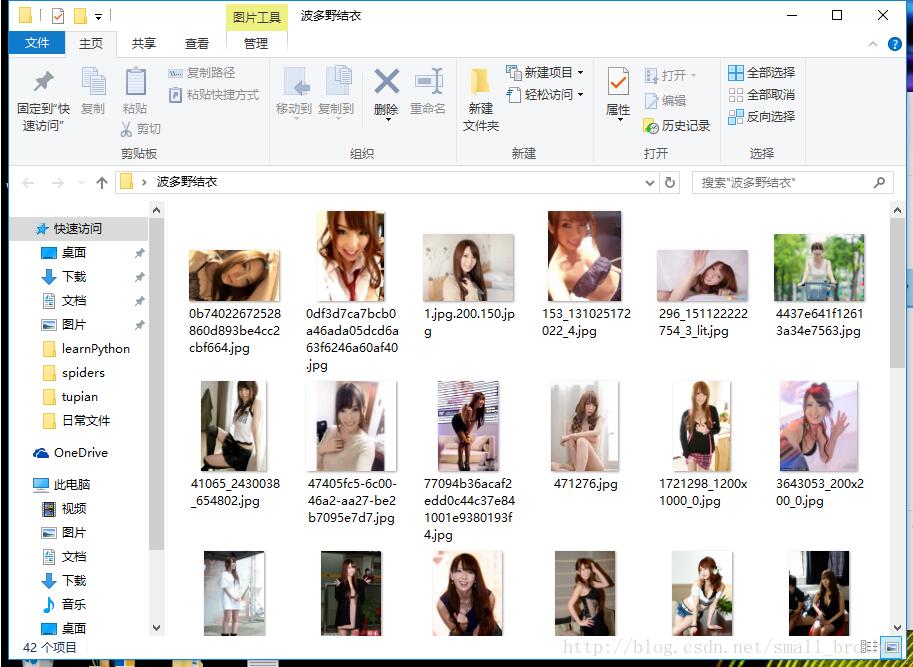Open the Easy Access (轻松访问) dropdown
Viewport: 913px width, 667px height.
(x=545, y=94)
